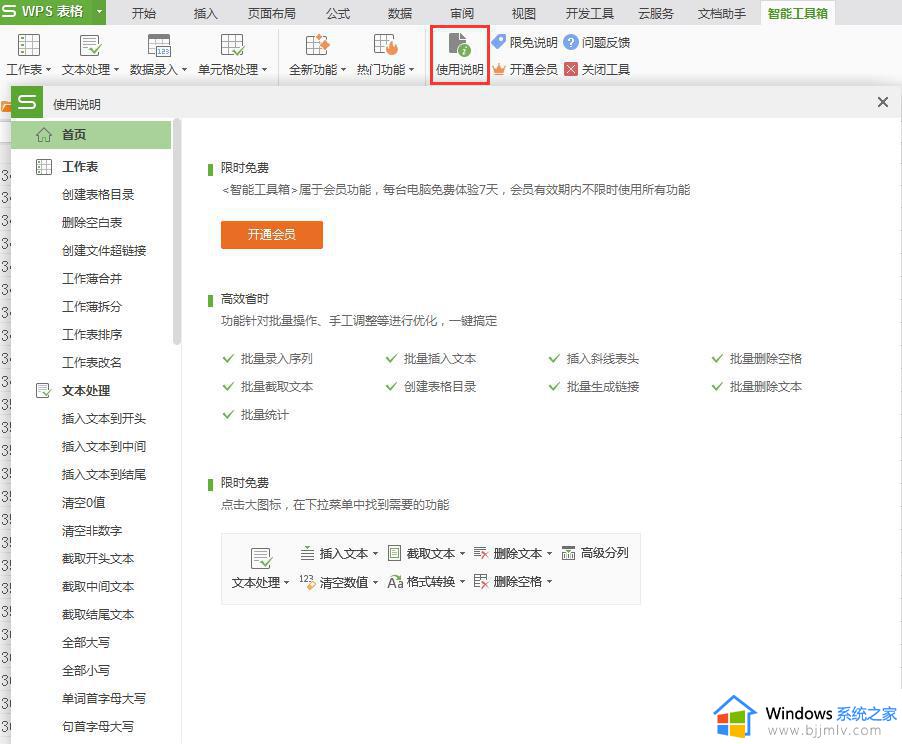This screenshot has width=902, height=744.
Task: Open 插入文本到开头 help topic
Action: [x=104, y=419]
